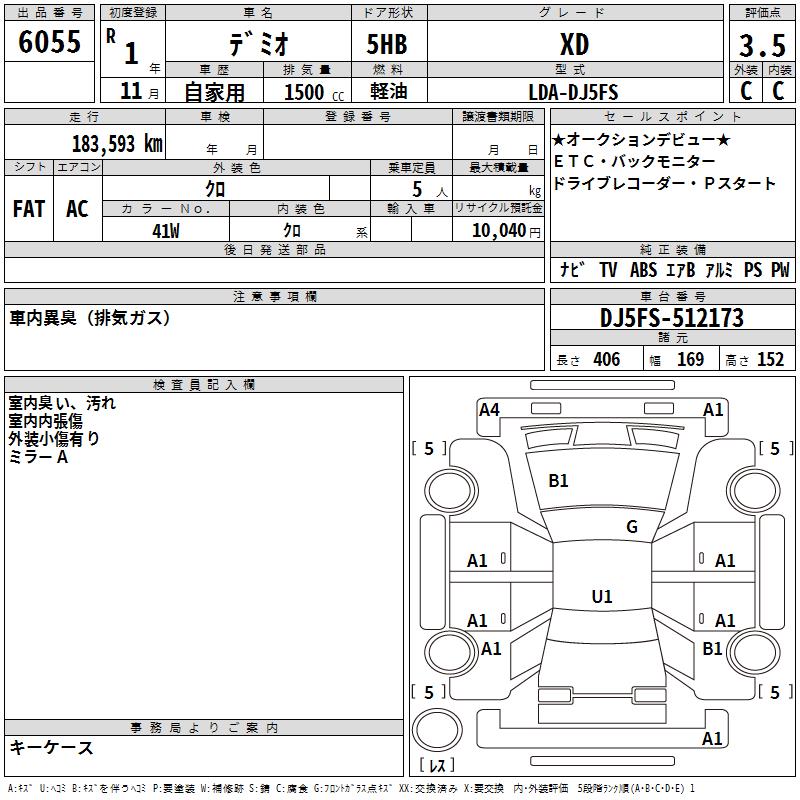Click the TV equipment label
Image resolution: width=800 pixels, height=800 pixels.
[x=608, y=269]
